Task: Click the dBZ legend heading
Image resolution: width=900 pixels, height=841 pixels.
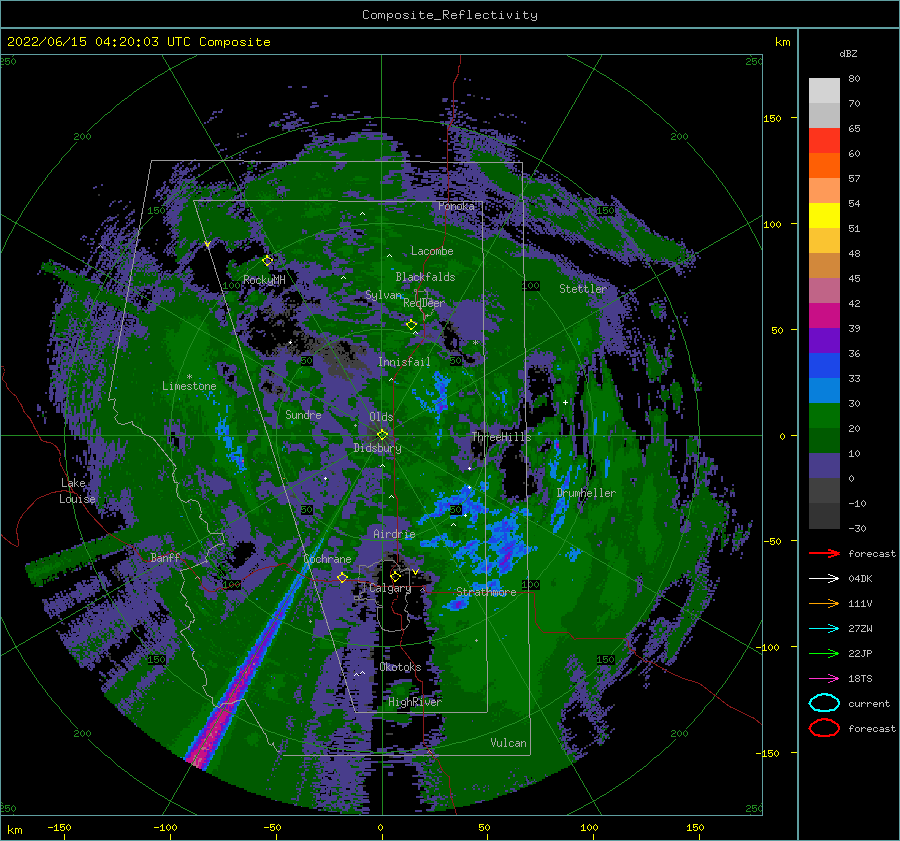Action: pyautogui.click(x=848, y=53)
